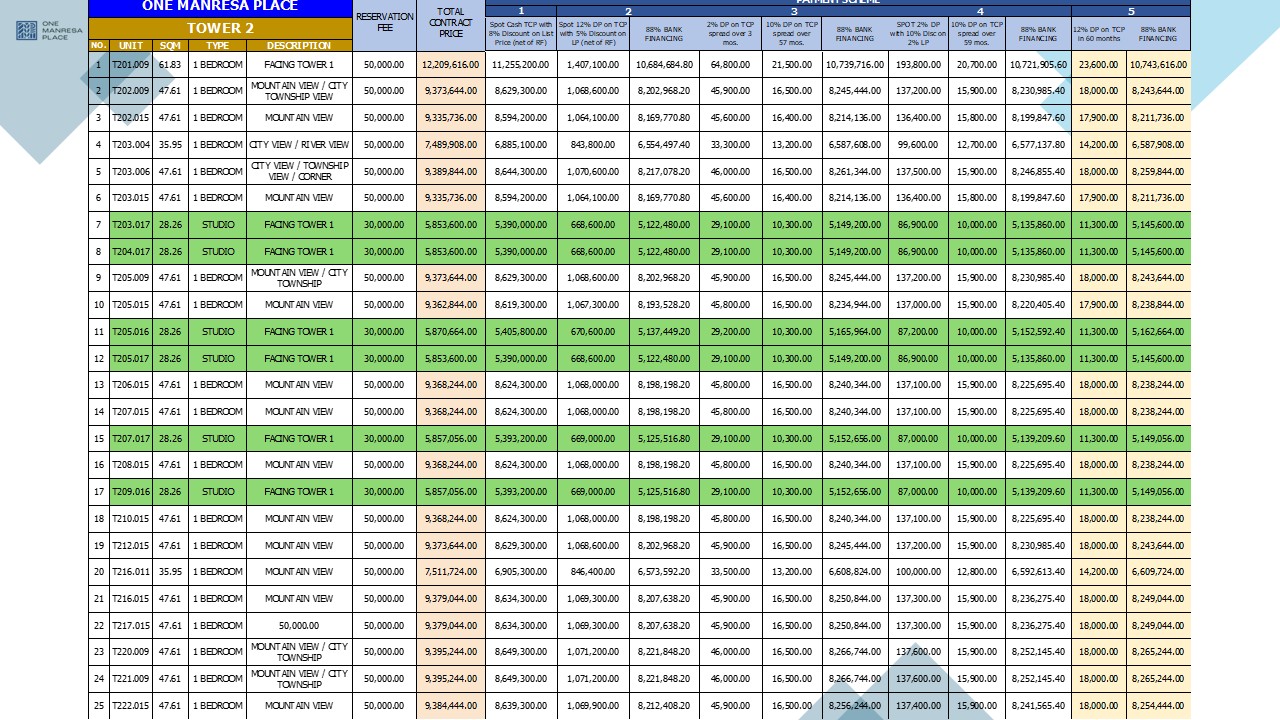Select the 6,885,100.00 cell
1280x720 pixels.
click(x=521, y=145)
